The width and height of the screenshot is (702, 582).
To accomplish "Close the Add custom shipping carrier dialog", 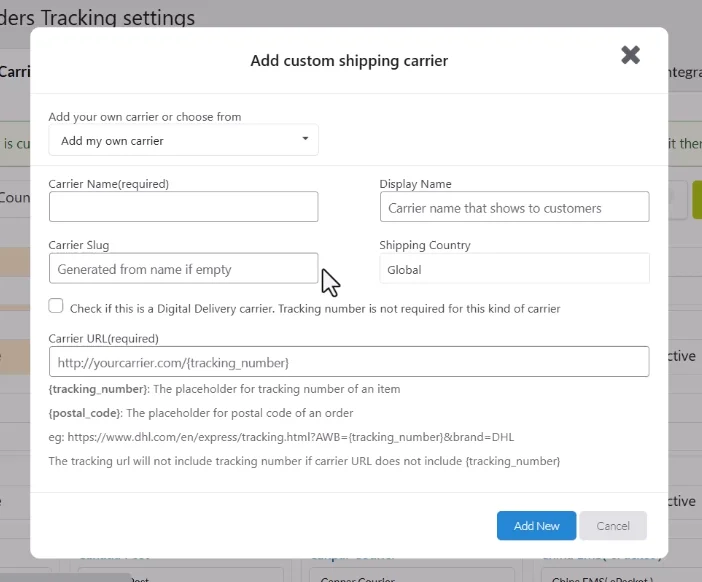I will point(630,55).
